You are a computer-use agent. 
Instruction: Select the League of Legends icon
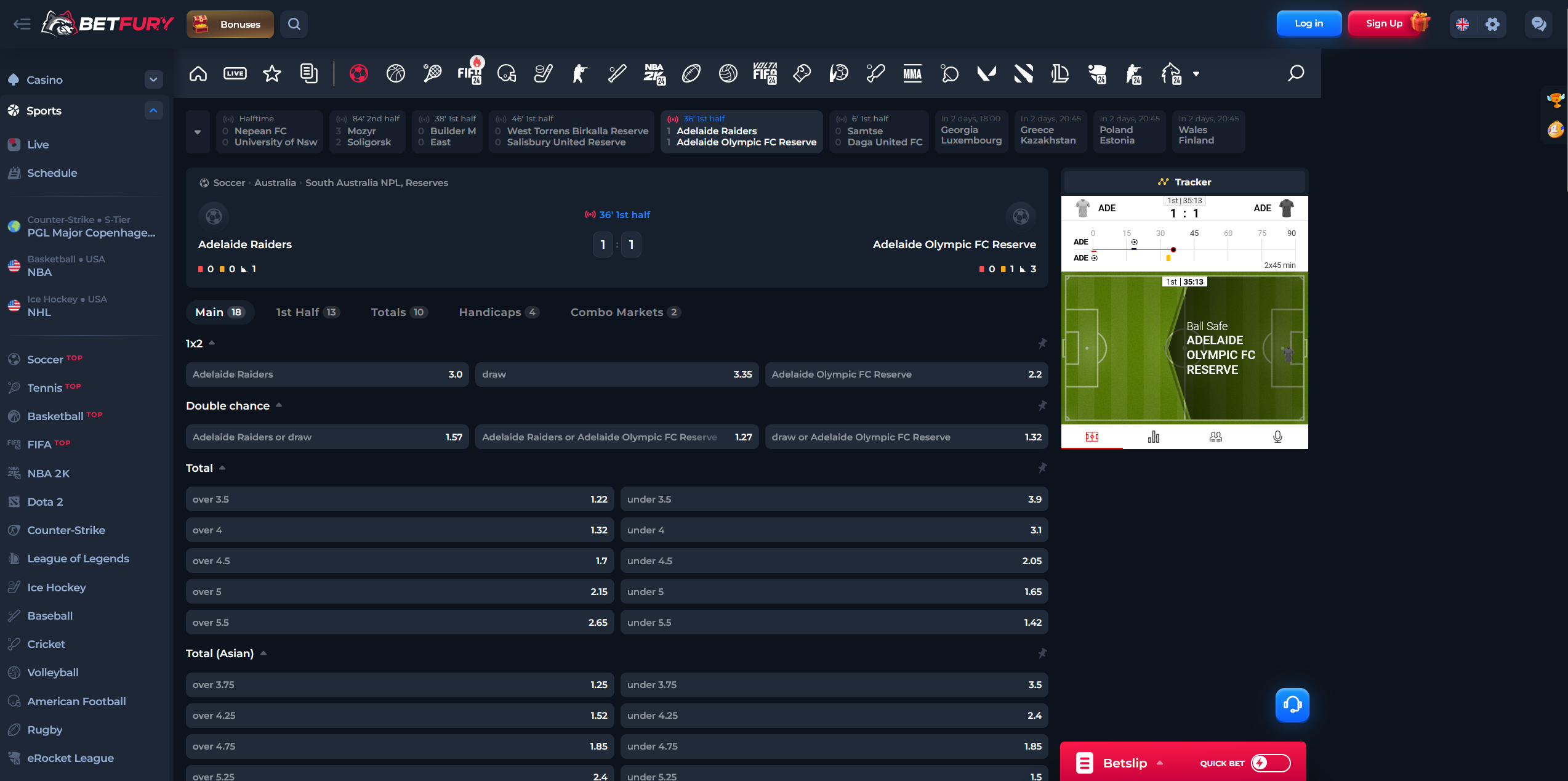(x=1060, y=74)
